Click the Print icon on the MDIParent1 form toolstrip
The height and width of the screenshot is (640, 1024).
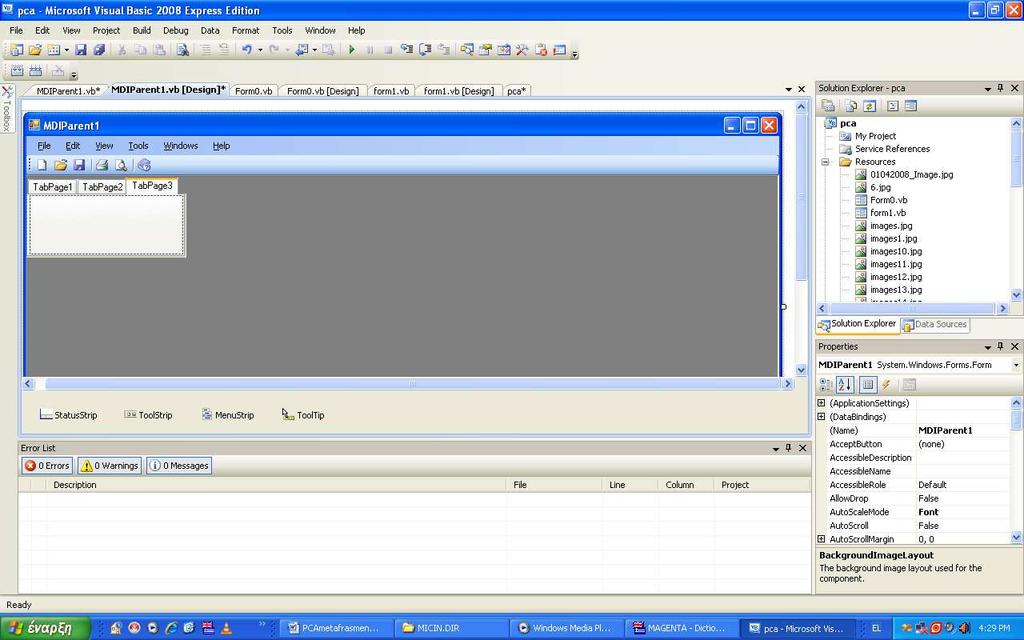102,165
